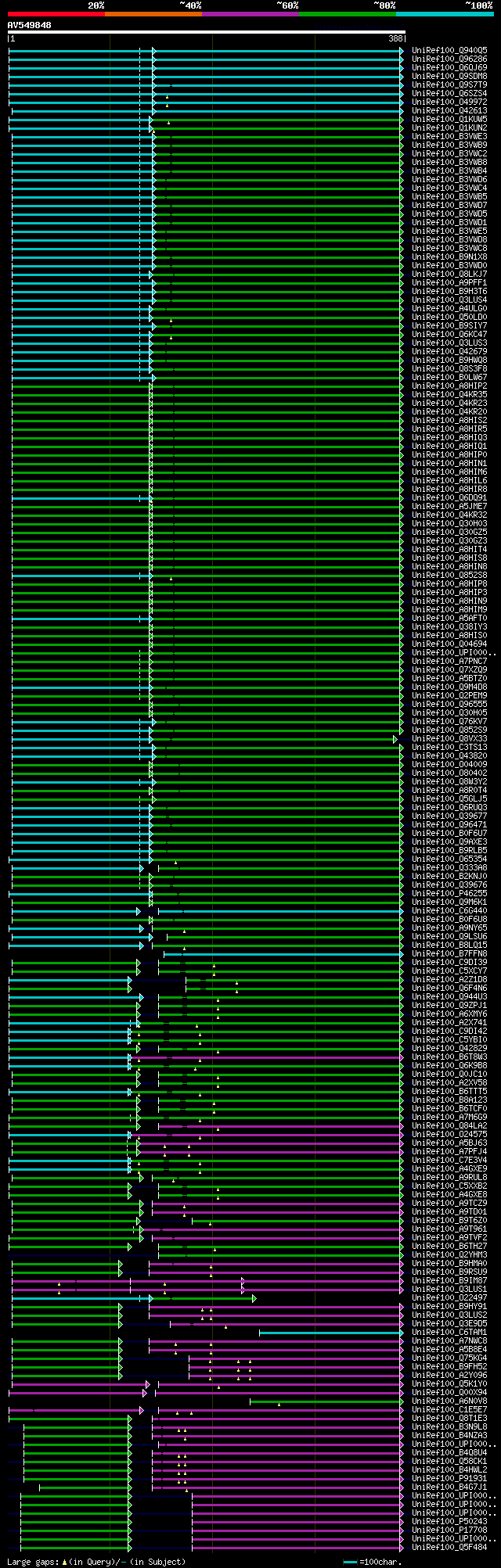Click the cyan ~100% identity legend bar
The height and width of the screenshot is (1568, 501).
point(445,14)
